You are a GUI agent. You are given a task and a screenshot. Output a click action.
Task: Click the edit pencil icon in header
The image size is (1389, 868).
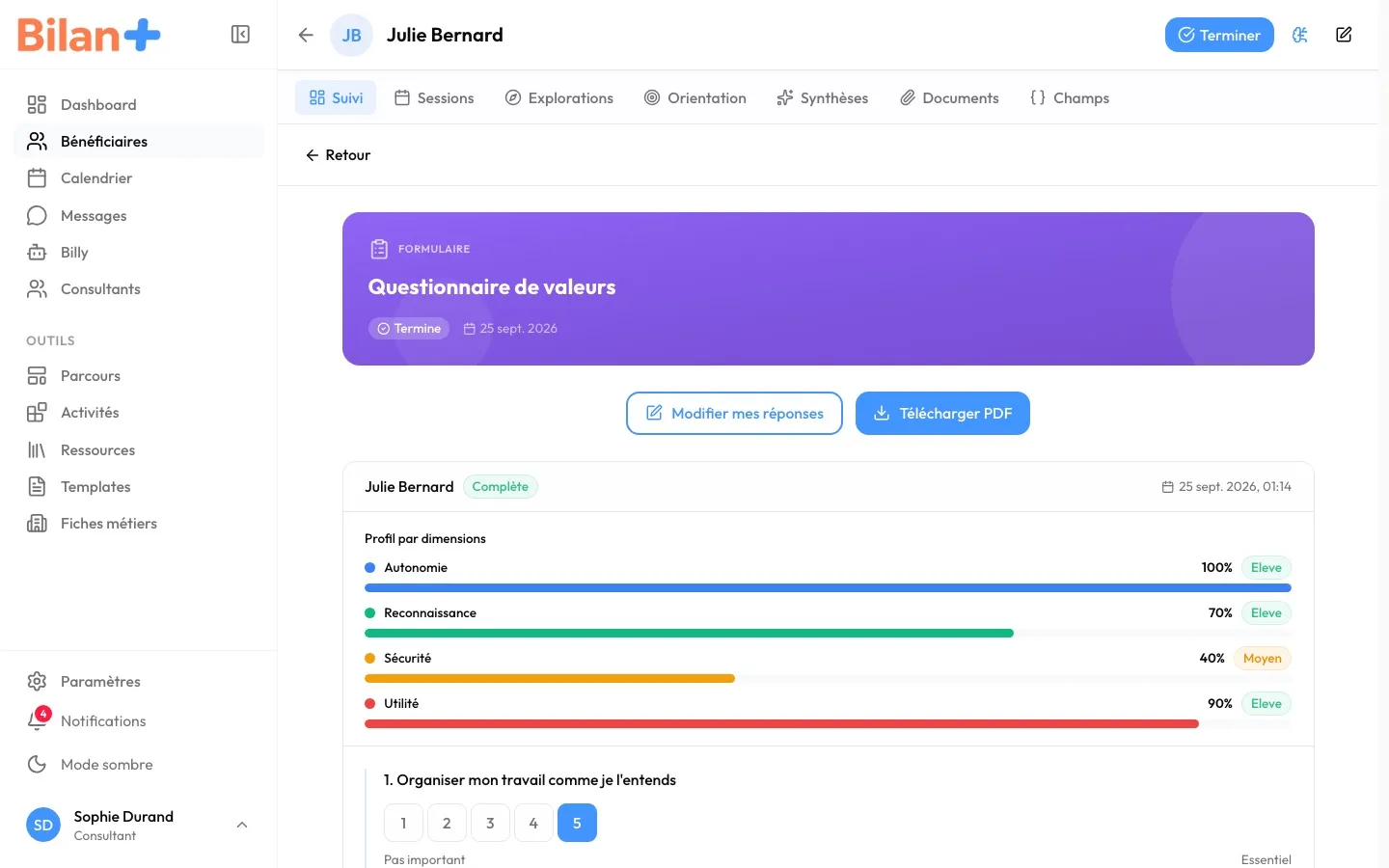1344,35
